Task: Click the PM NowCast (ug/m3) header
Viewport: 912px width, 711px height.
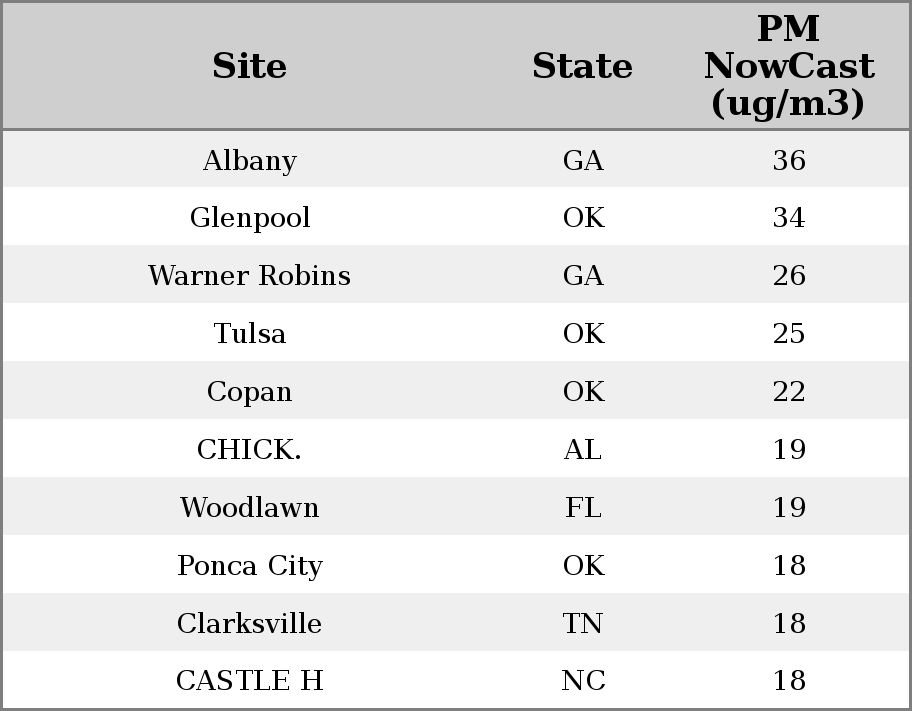Action: pyautogui.click(x=788, y=66)
